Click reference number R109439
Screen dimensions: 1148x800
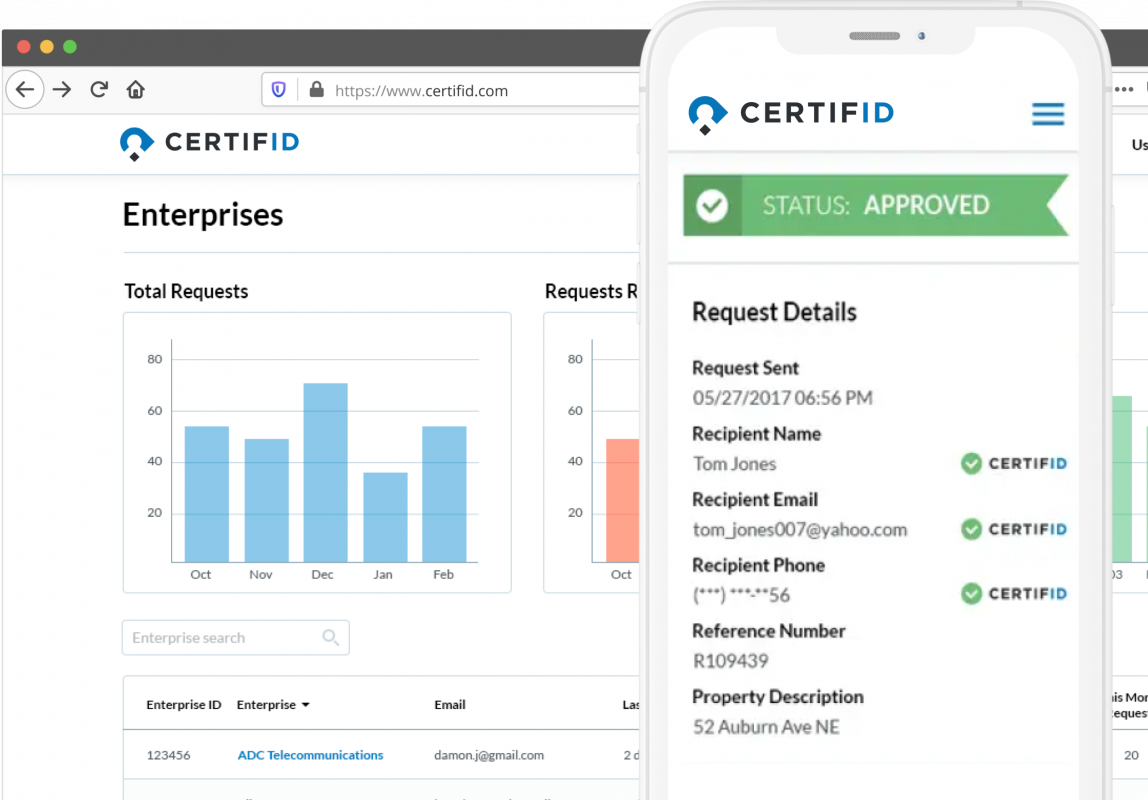[x=731, y=662]
